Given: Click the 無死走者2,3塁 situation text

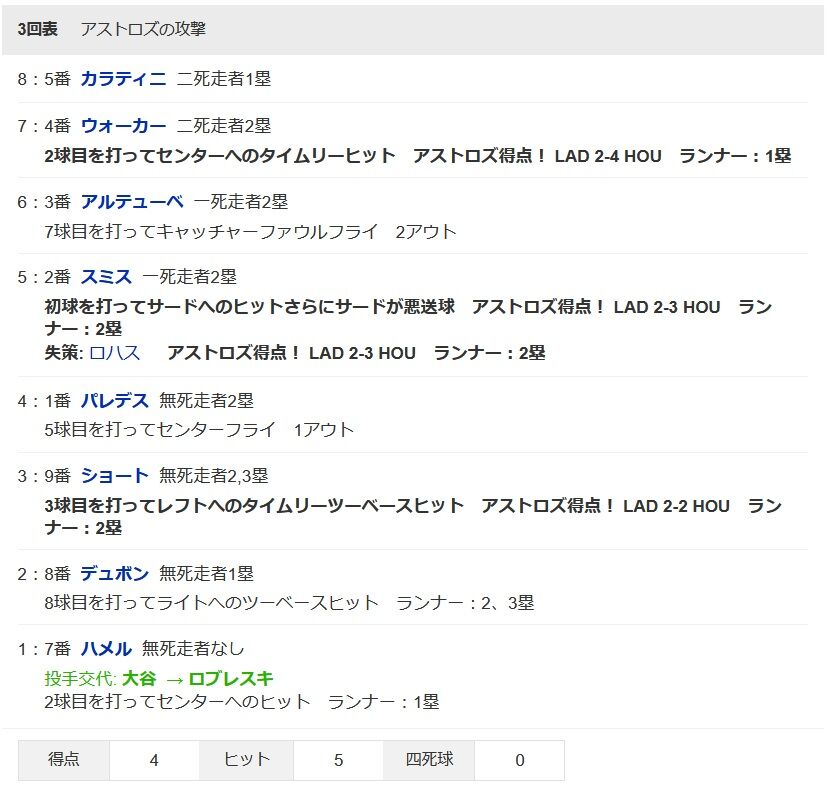Looking at the screenshot, I should 214,476.
